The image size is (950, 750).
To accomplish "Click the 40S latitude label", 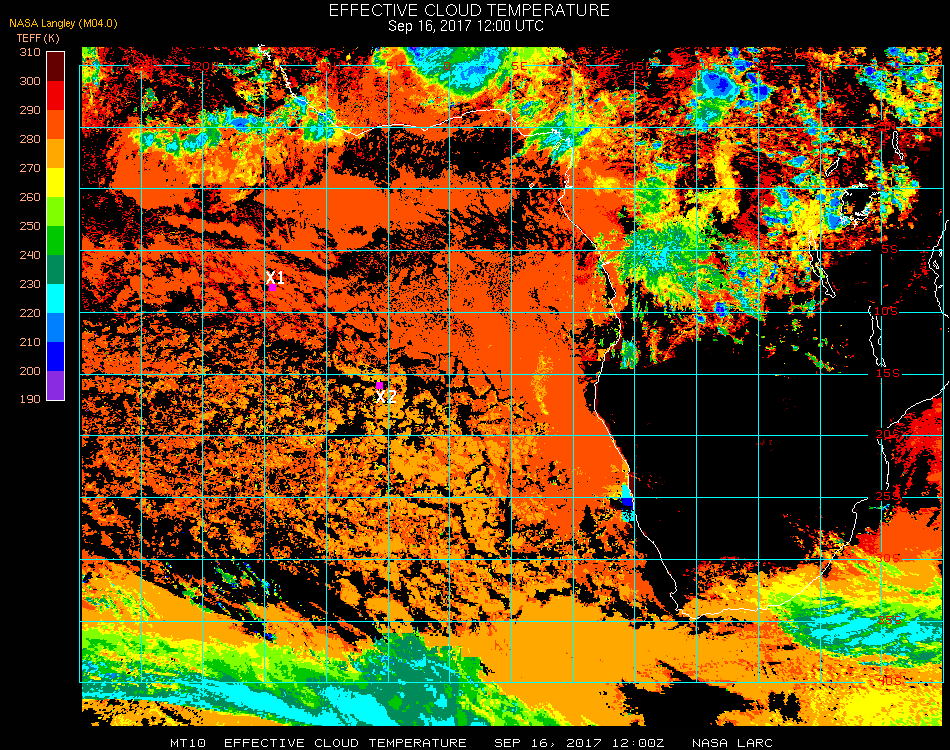I will pos(890,682).
